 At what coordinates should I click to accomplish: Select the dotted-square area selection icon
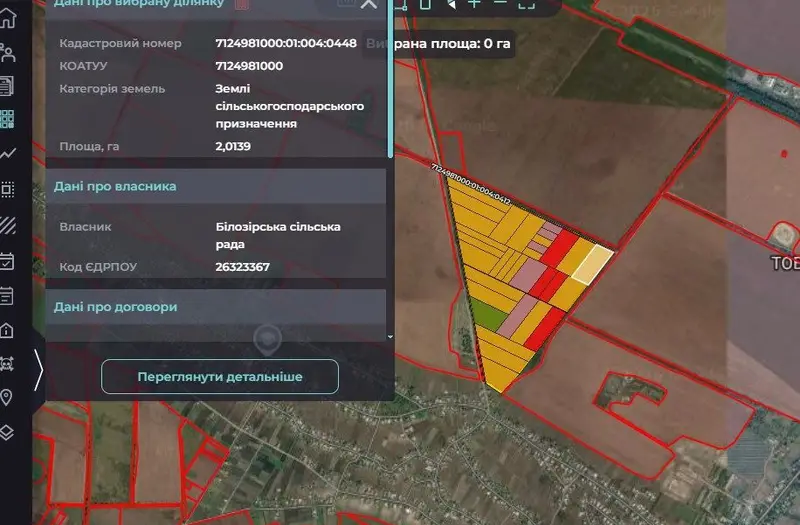click(8, 190)
